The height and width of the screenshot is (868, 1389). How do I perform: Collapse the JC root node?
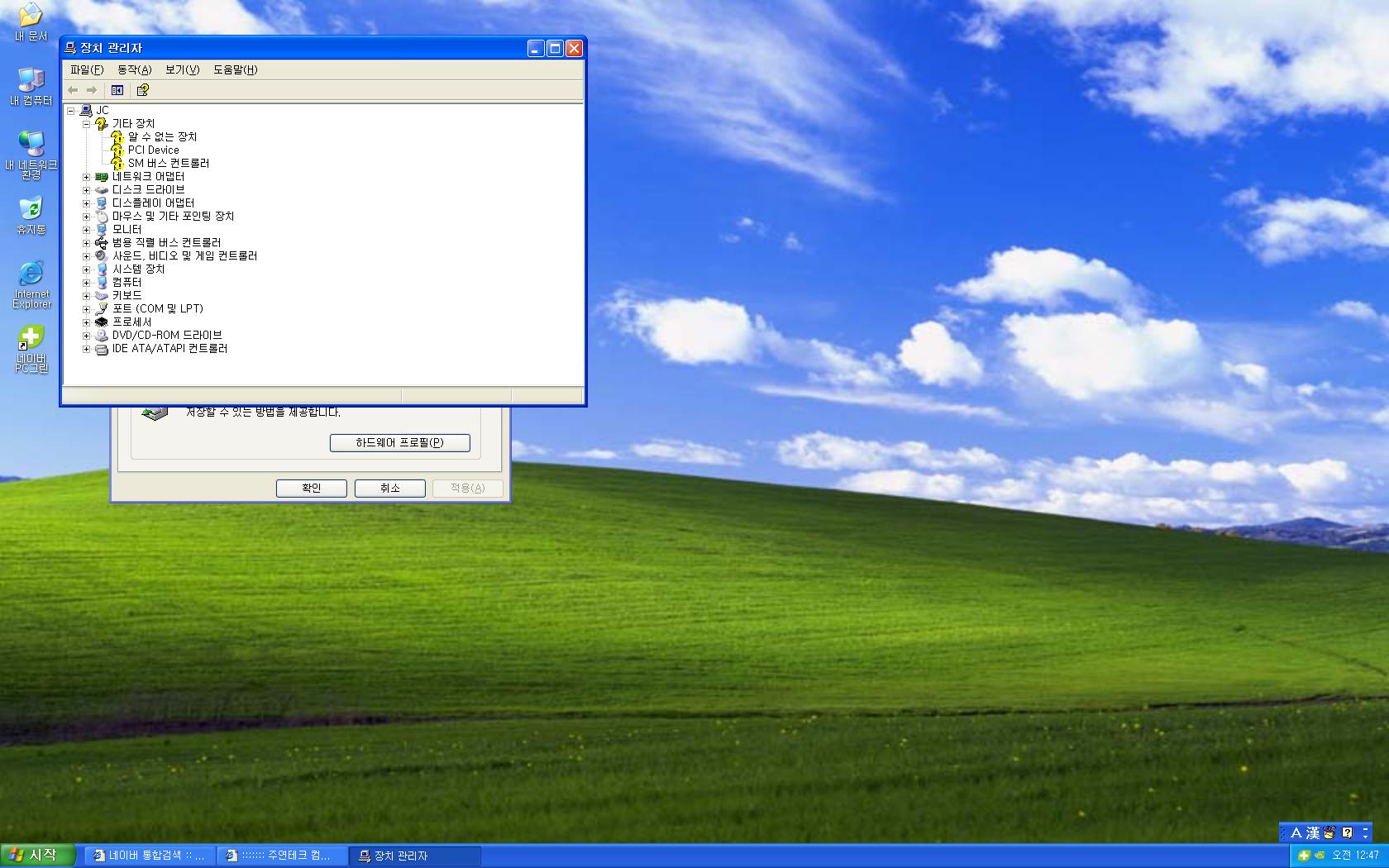tap(71, 110)
